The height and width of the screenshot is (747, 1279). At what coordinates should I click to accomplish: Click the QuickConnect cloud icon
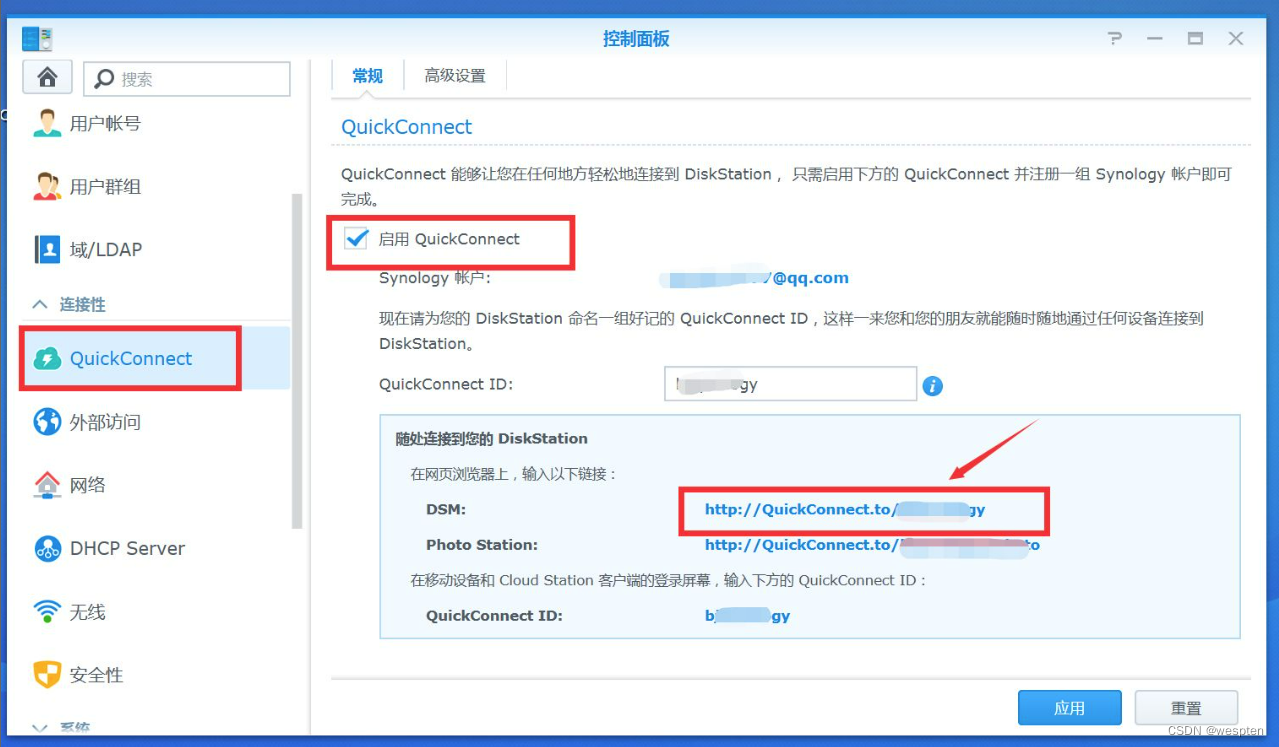click(47, 359)
